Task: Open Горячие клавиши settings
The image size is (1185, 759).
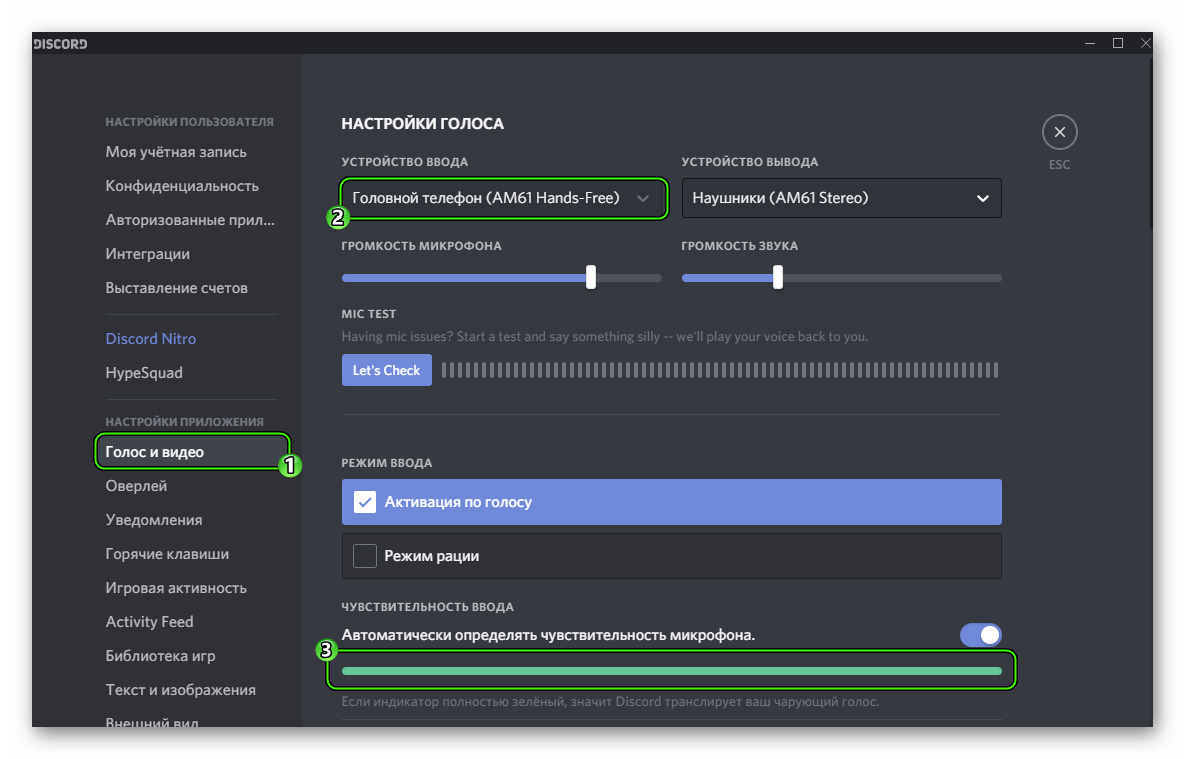Action: 167,554
